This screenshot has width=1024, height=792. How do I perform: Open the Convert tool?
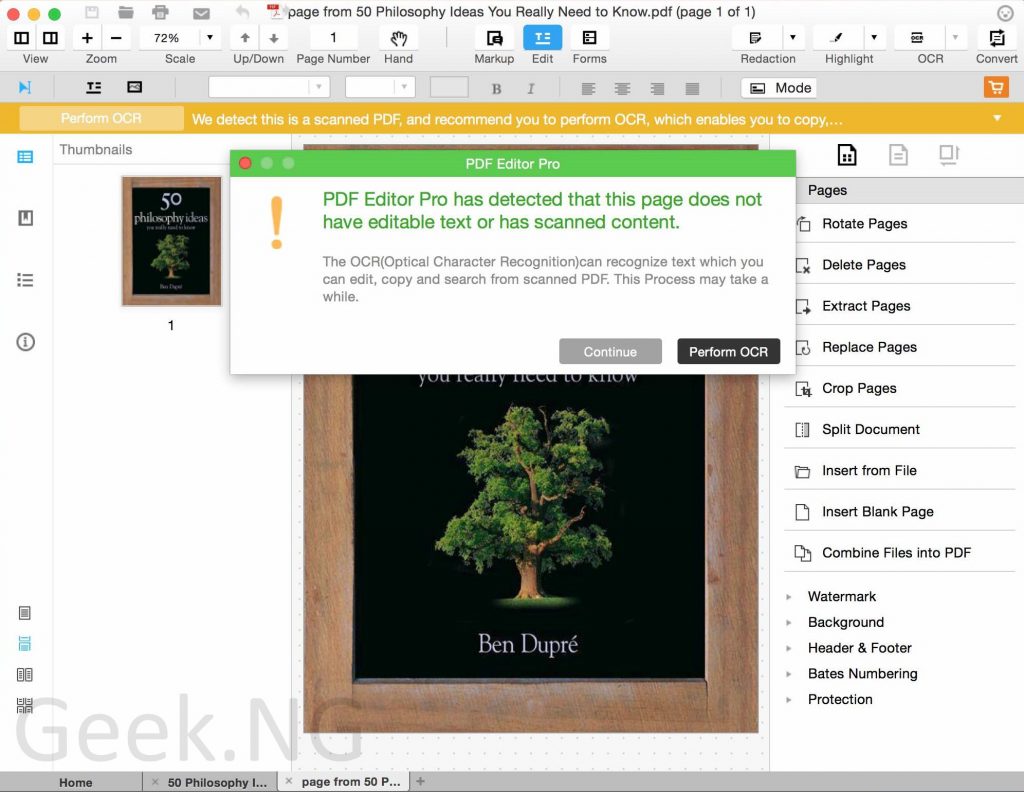click(x=997, y=39)
